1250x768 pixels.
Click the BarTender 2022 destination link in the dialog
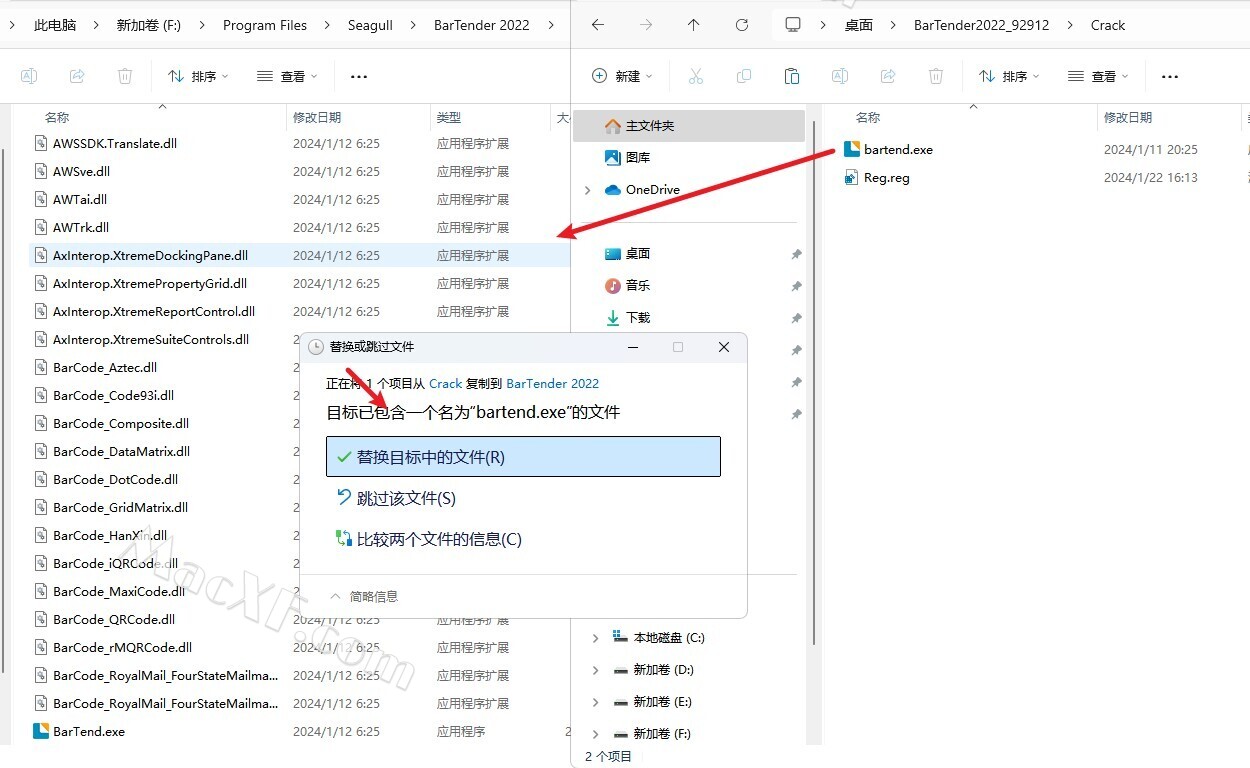point(553,383)
